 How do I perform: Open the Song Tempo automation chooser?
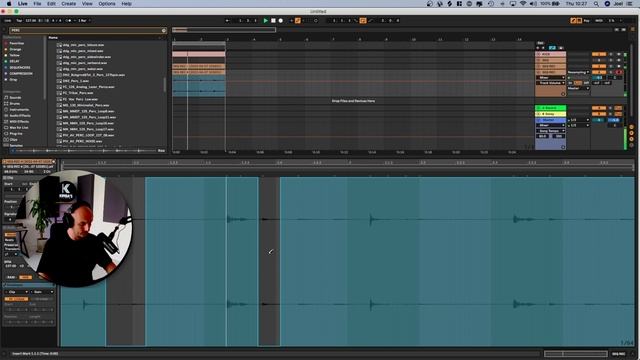click(x=550, y=131)
